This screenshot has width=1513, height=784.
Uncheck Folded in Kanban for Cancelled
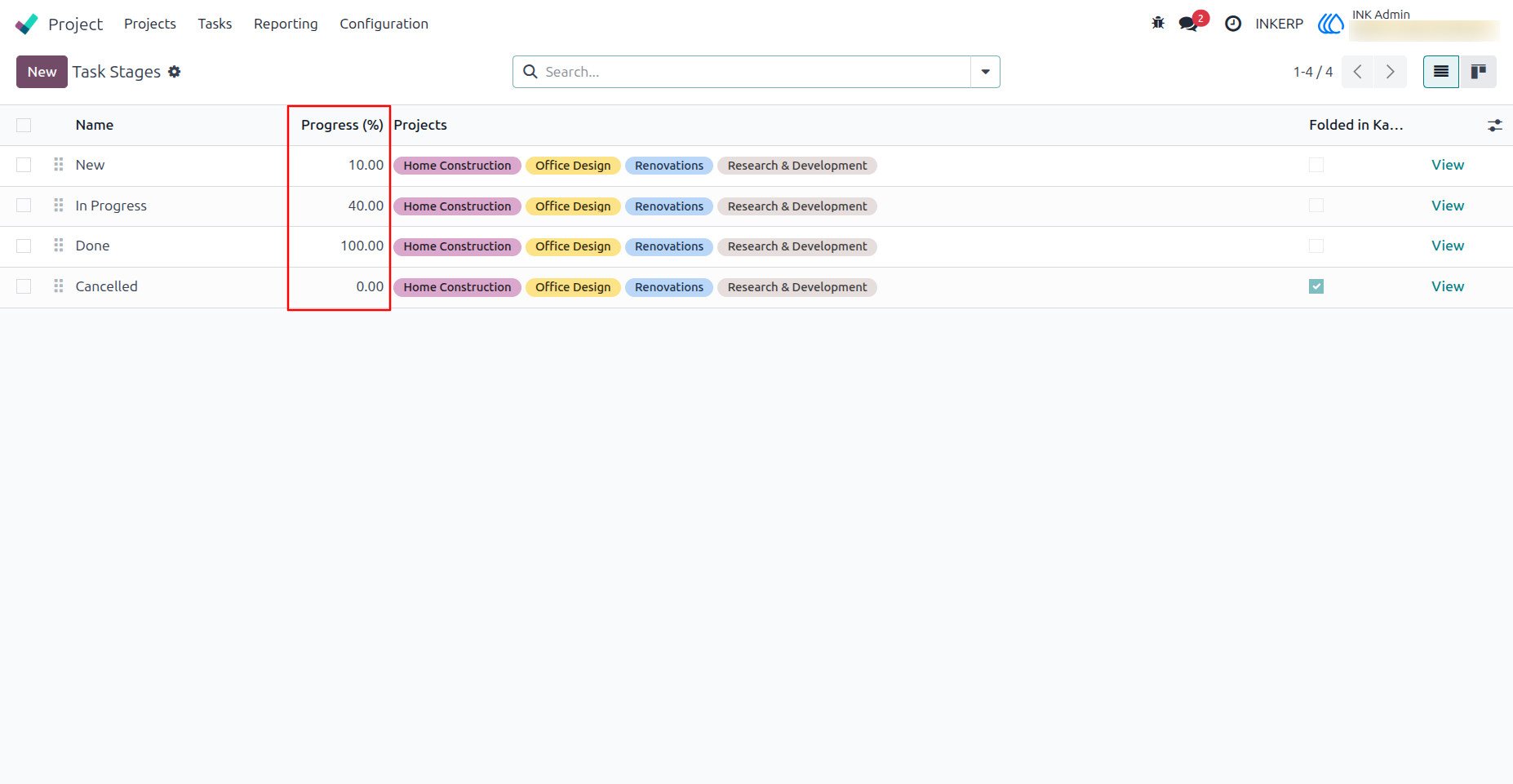click(x=1316, y=286)
